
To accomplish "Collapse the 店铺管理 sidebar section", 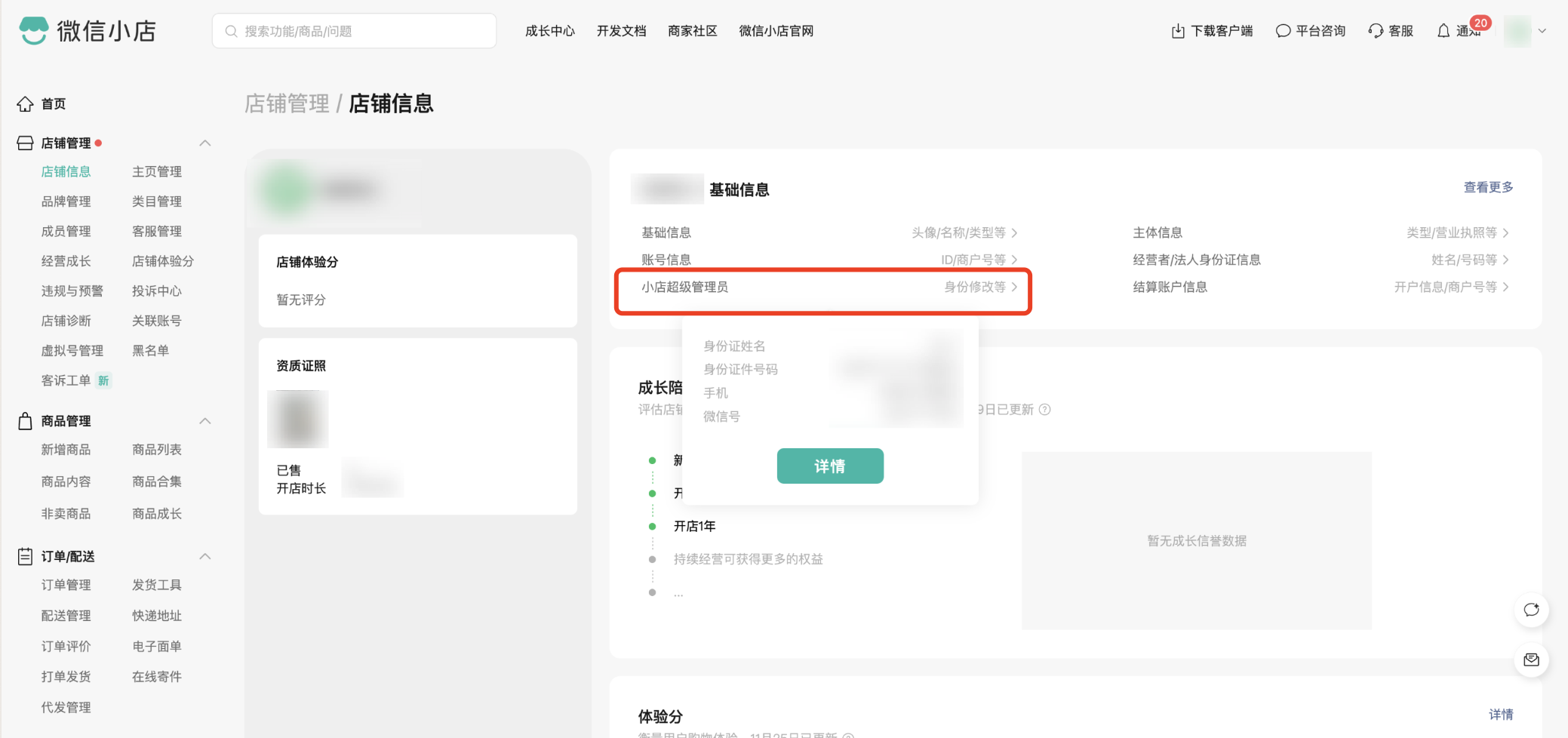I will pyautogui.click(x=204, y=143).
